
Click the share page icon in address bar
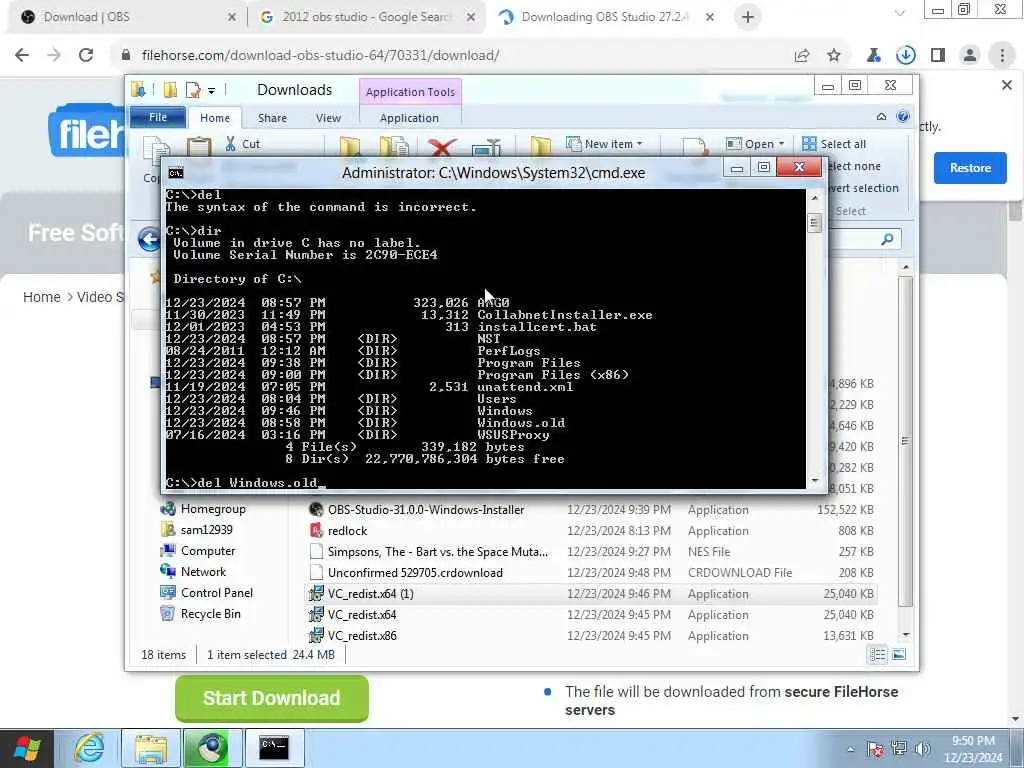(x=802, y=56)
